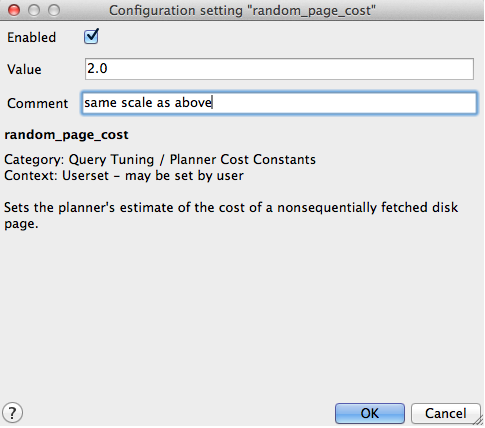Viewport: 485px width, 428px height.
Task: Click the dialog title bar text
Action: point(242,11)
